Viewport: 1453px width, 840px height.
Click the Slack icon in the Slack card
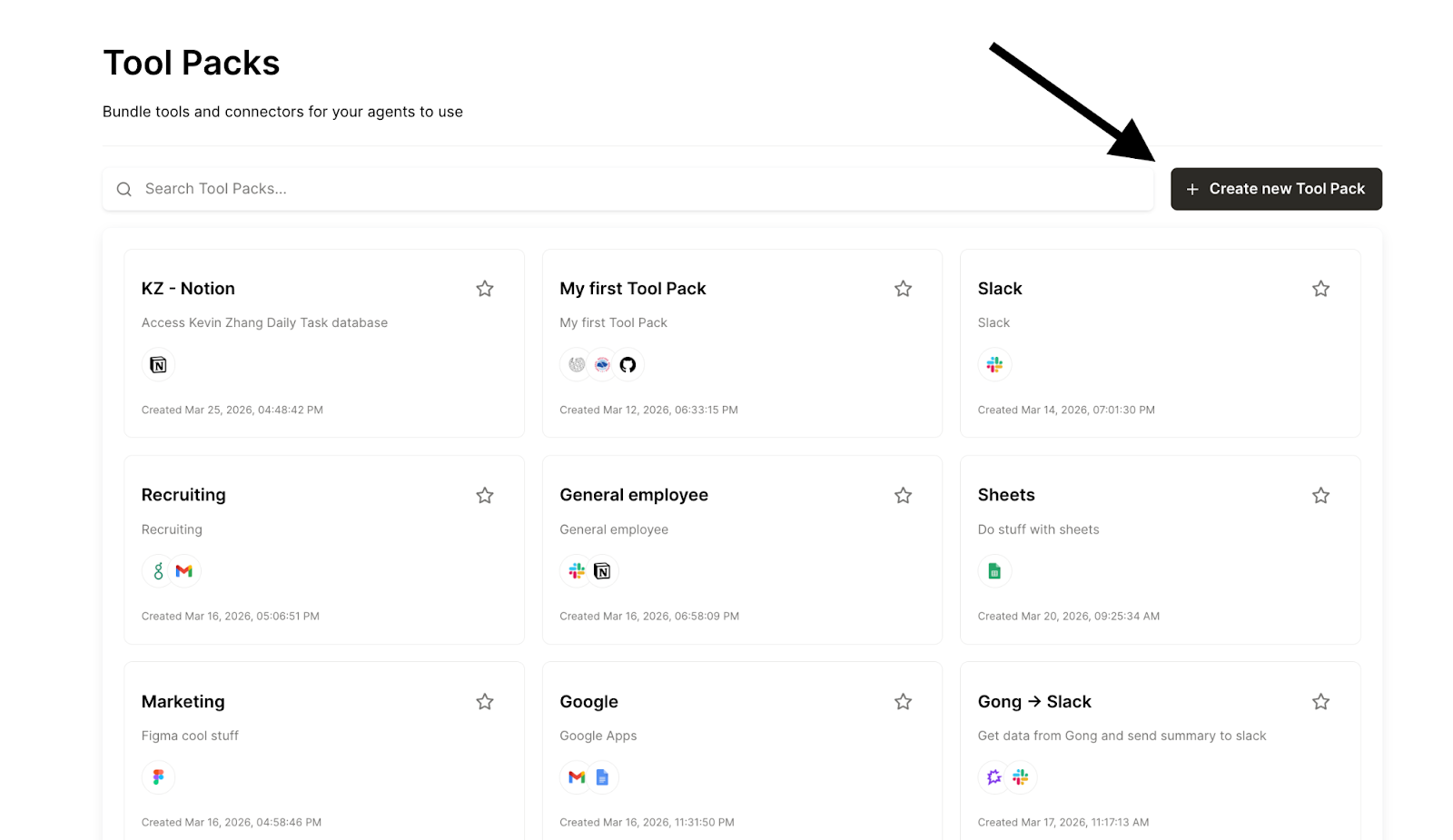click(x=994, y=365)
